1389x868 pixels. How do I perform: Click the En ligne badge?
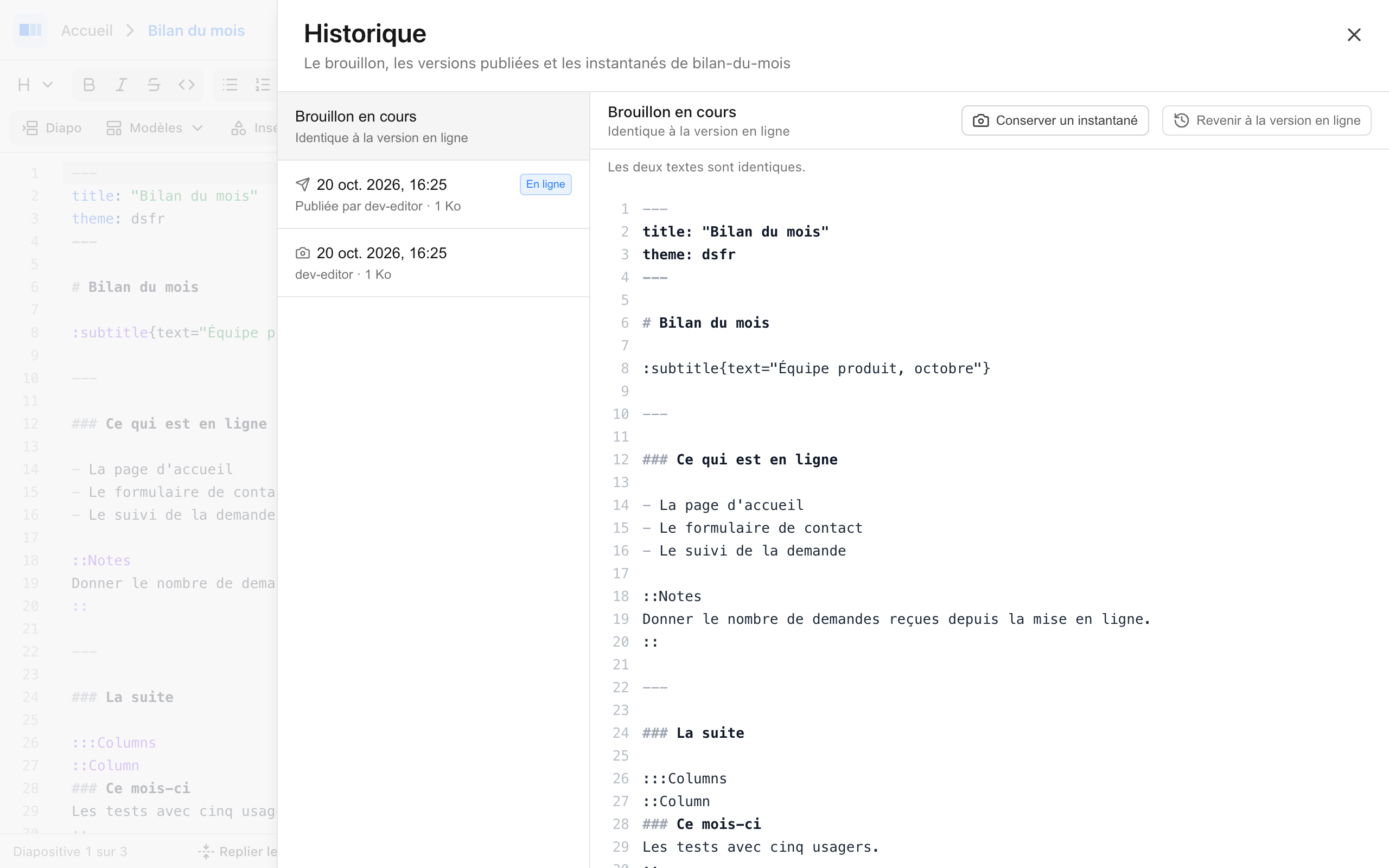(x=545, y=184)
